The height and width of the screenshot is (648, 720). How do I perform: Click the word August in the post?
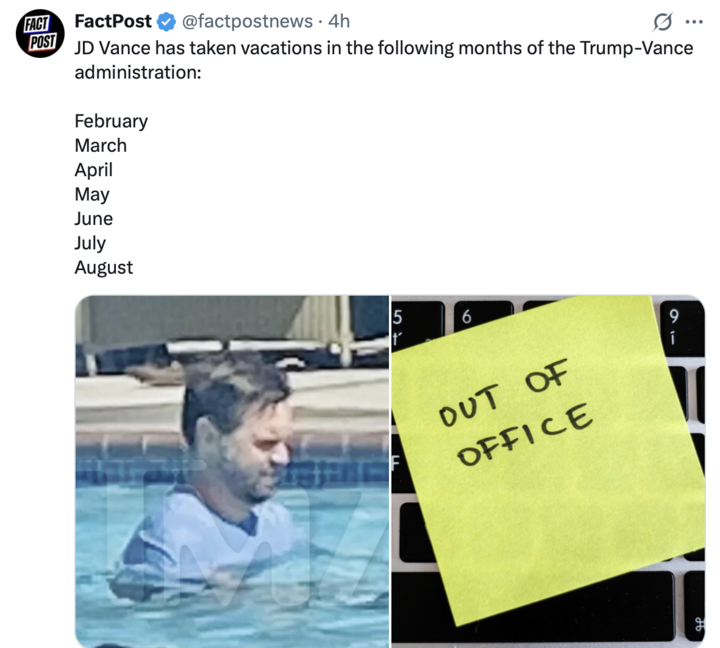click(103, 267)
